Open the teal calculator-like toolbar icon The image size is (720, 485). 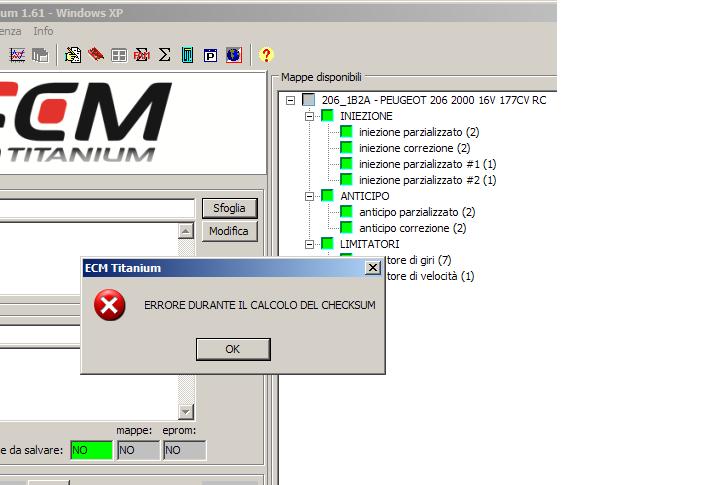187,55
